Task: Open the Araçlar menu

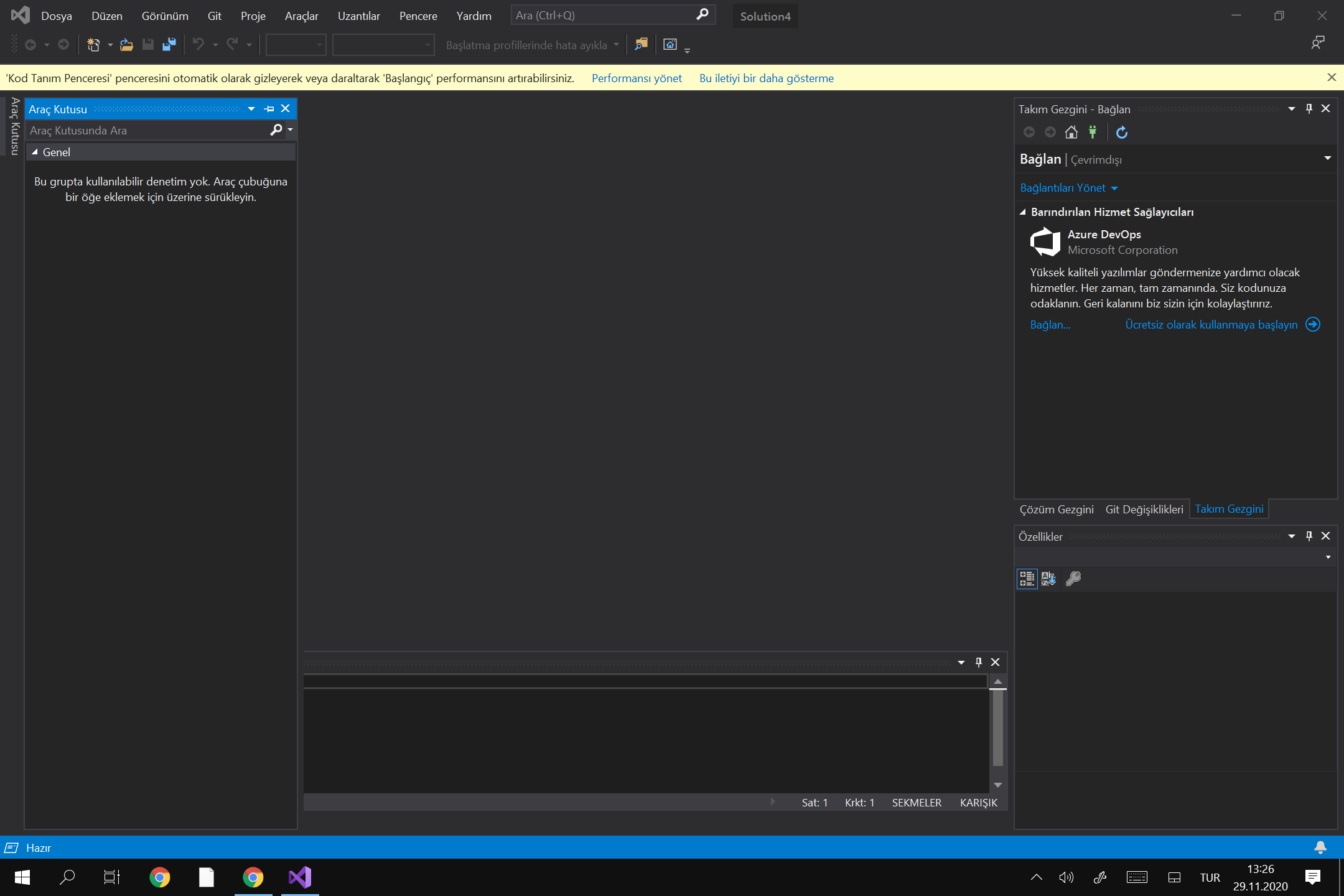Action: (x=301, y=16)
